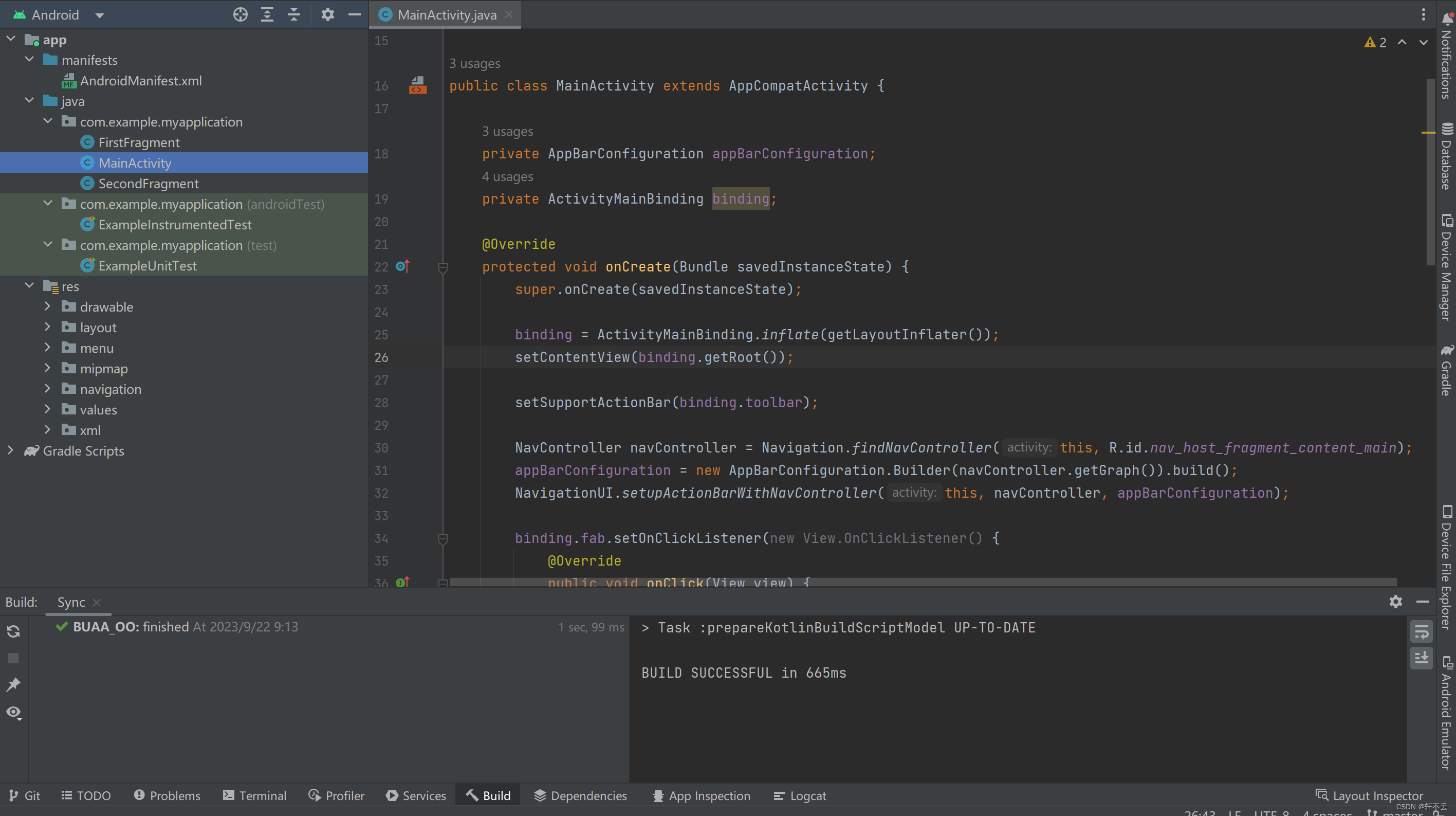Expand the layout folder
Screen dimensions: 1456x816
click(x=48, y=327)
